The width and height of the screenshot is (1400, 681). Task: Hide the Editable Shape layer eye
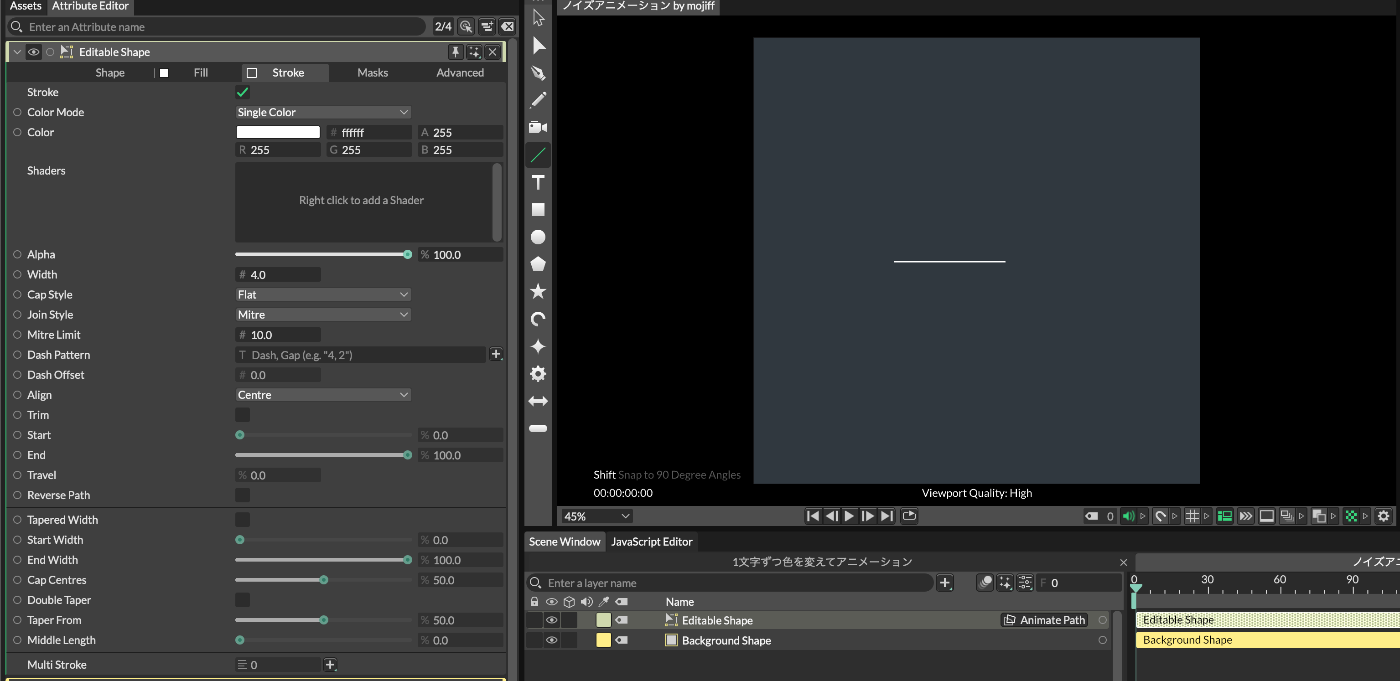coord(551,620)
